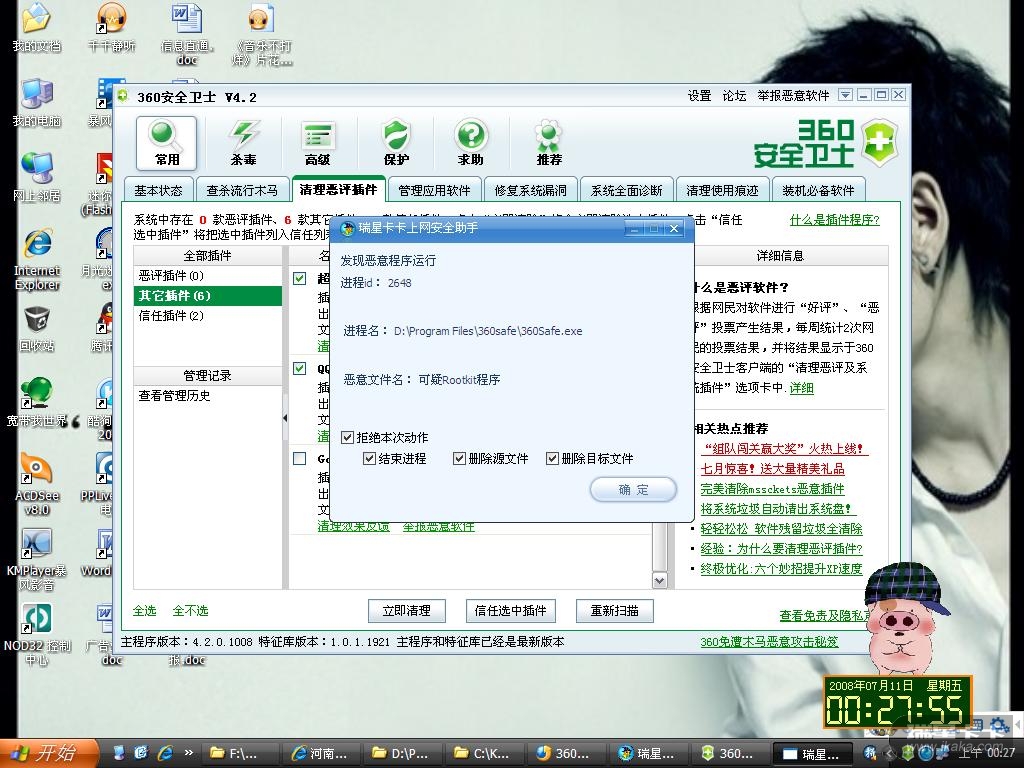Select 其它插件 (6) in the plugin list
The width and height of the screenshot is (1024, 768).
tap(208, 296)
